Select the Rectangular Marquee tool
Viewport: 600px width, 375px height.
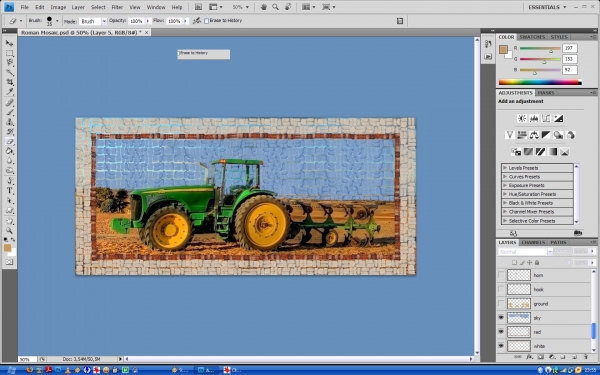[x=10, y=53]
